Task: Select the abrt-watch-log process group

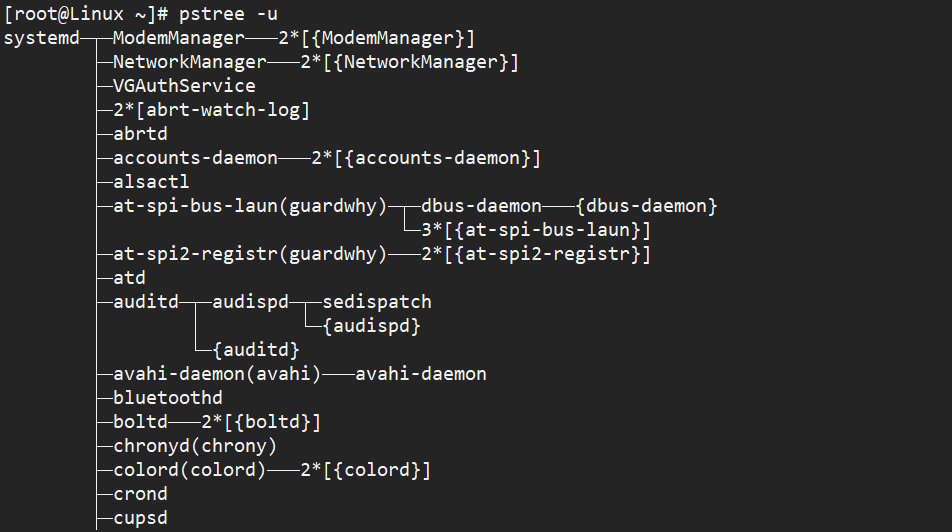Action: point(211,110)
